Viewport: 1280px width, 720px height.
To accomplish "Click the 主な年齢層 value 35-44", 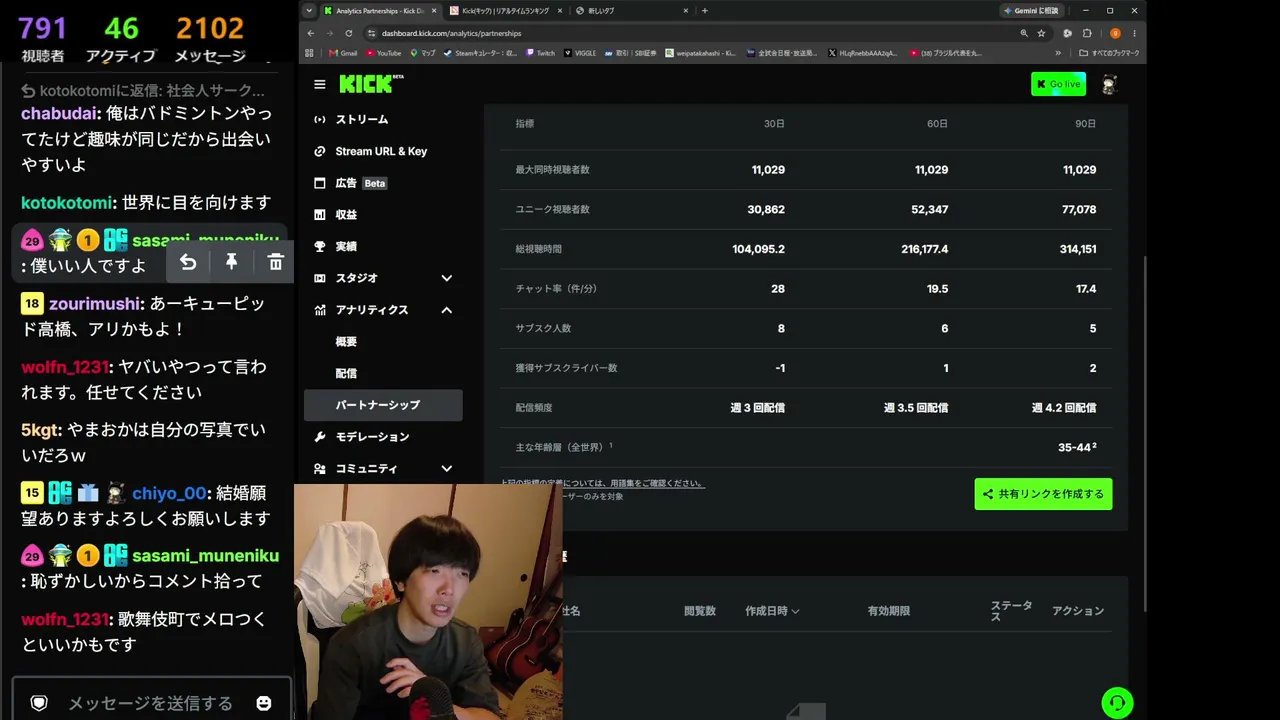I will pos(1077,447).
